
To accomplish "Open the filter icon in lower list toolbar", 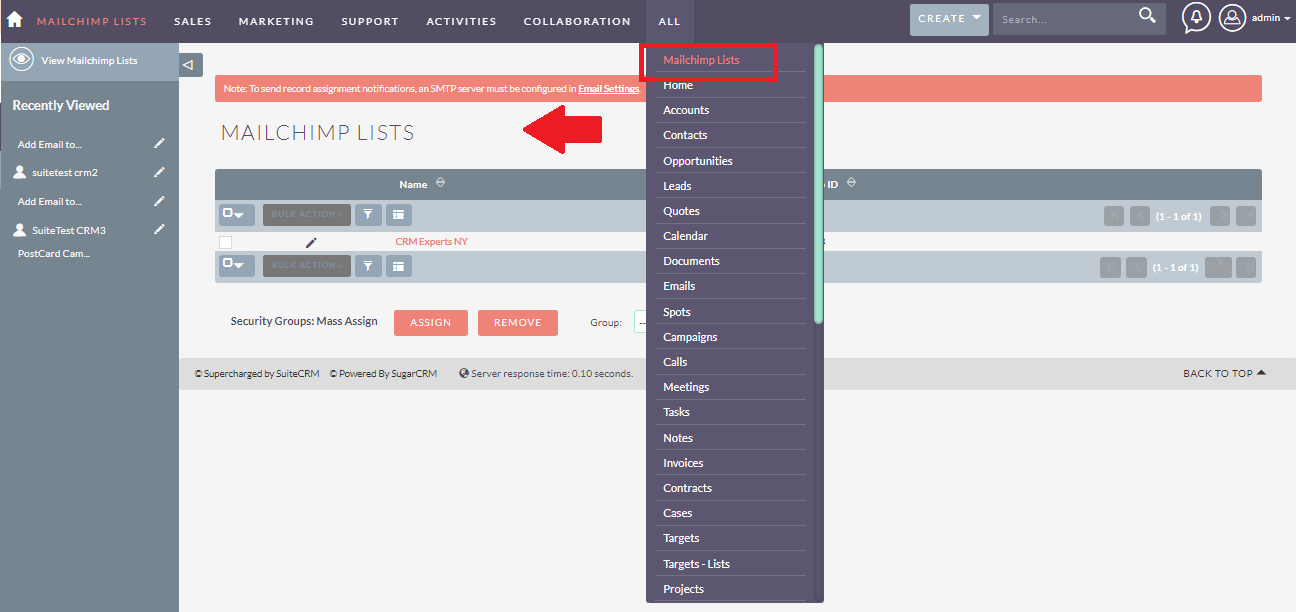I will coord(369,266).
